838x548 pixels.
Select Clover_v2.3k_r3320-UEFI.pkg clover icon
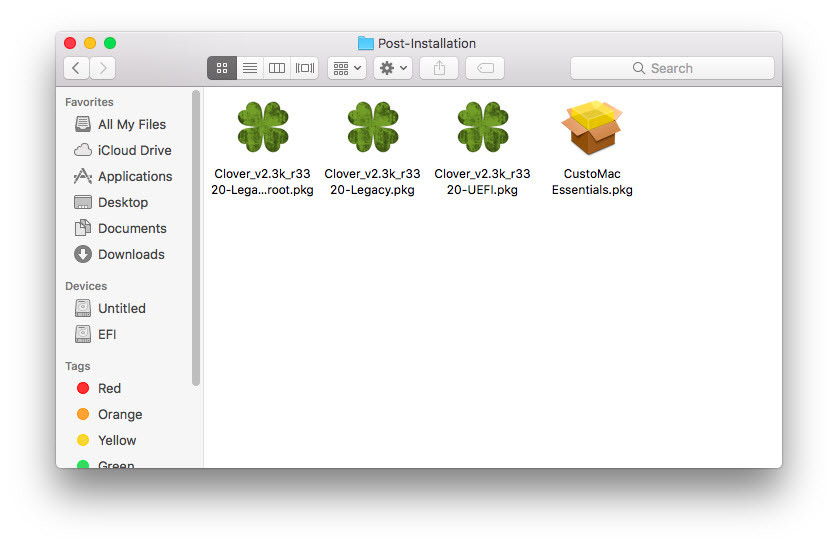pos(483,127)
